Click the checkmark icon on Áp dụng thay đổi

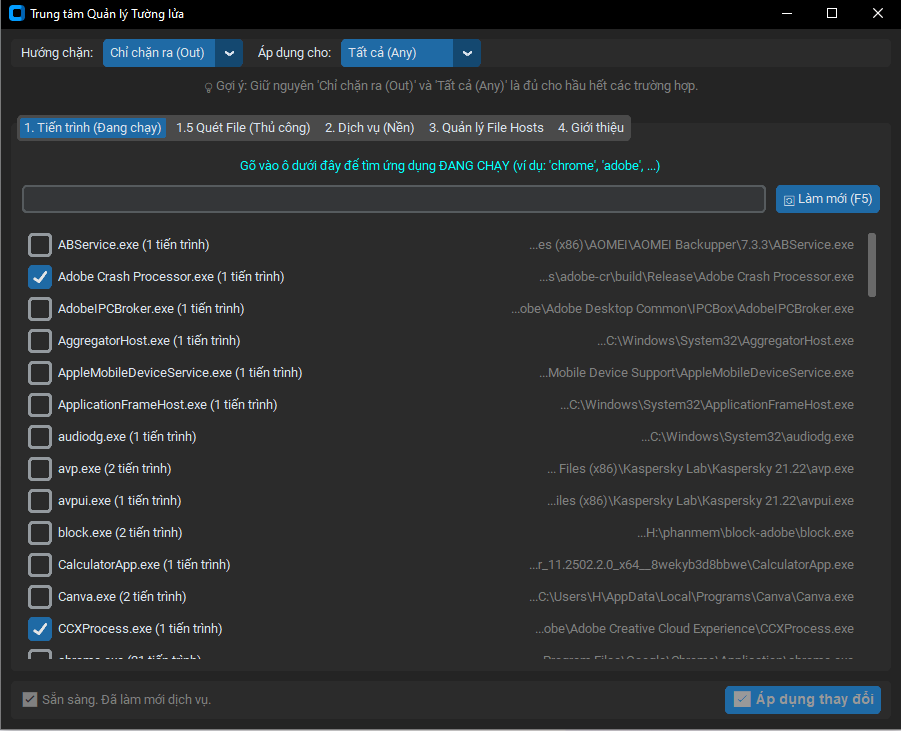[742, 700]
